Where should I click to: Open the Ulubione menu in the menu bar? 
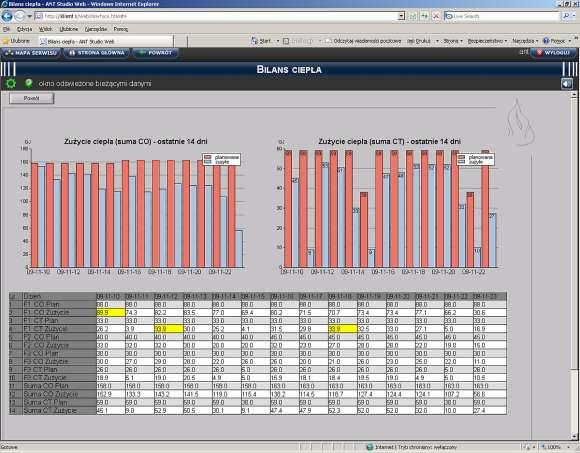pyautogui.click(x=69, y=29)
